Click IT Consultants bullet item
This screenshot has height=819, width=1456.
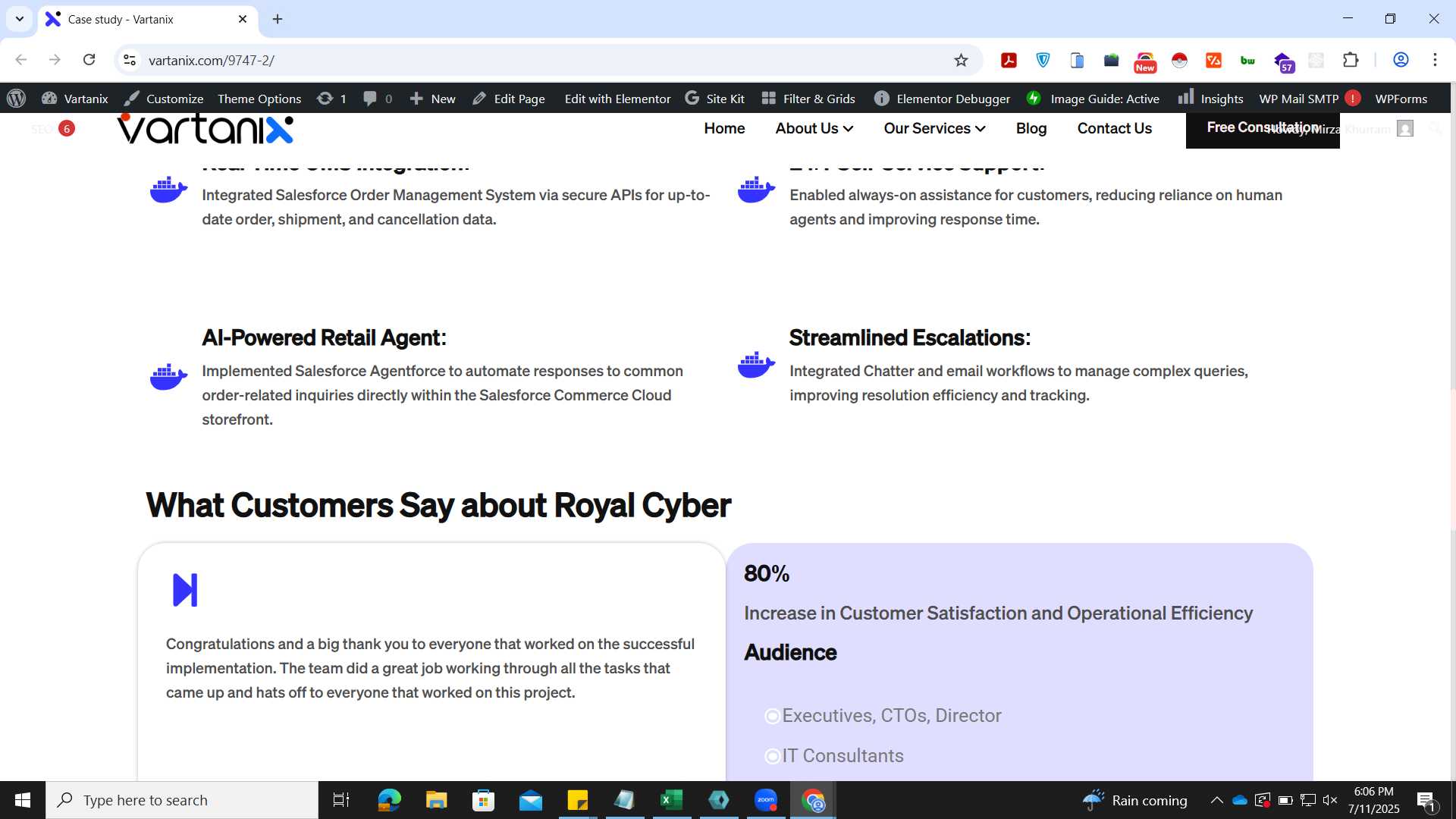pyautogui.click(x=834, y=755)
